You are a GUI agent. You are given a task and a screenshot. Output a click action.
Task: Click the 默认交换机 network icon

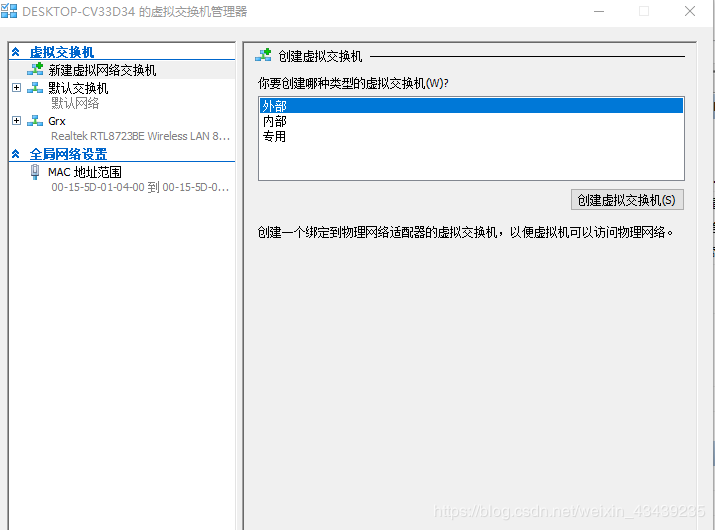click(35, 88)
